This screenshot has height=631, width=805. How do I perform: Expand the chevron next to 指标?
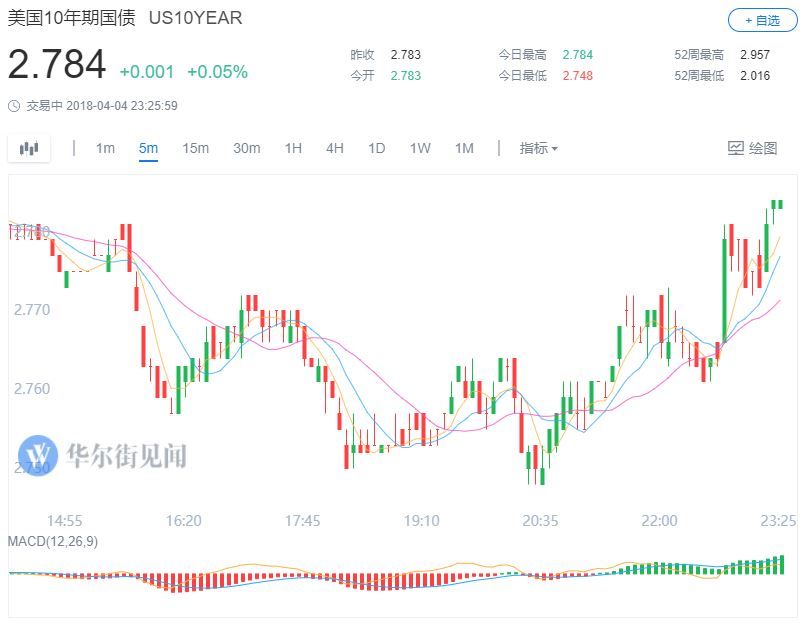(552, 147)
